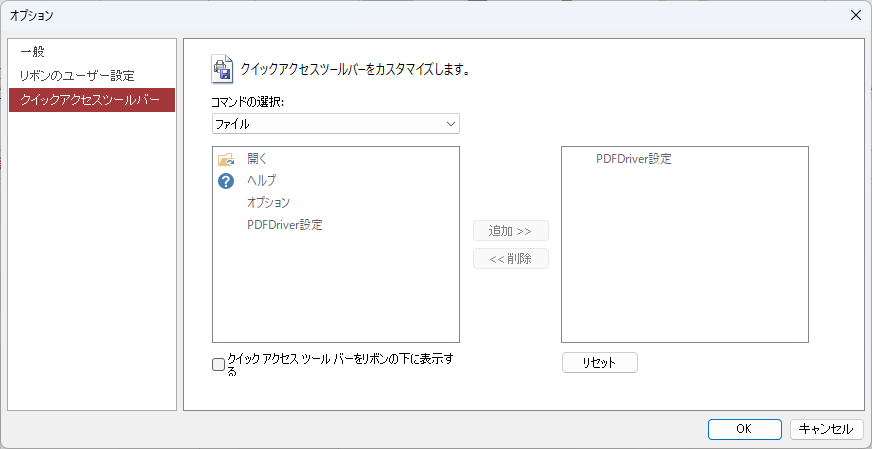Select the 一般 category in the sidebar
The image size is (872, 449).
92,52
